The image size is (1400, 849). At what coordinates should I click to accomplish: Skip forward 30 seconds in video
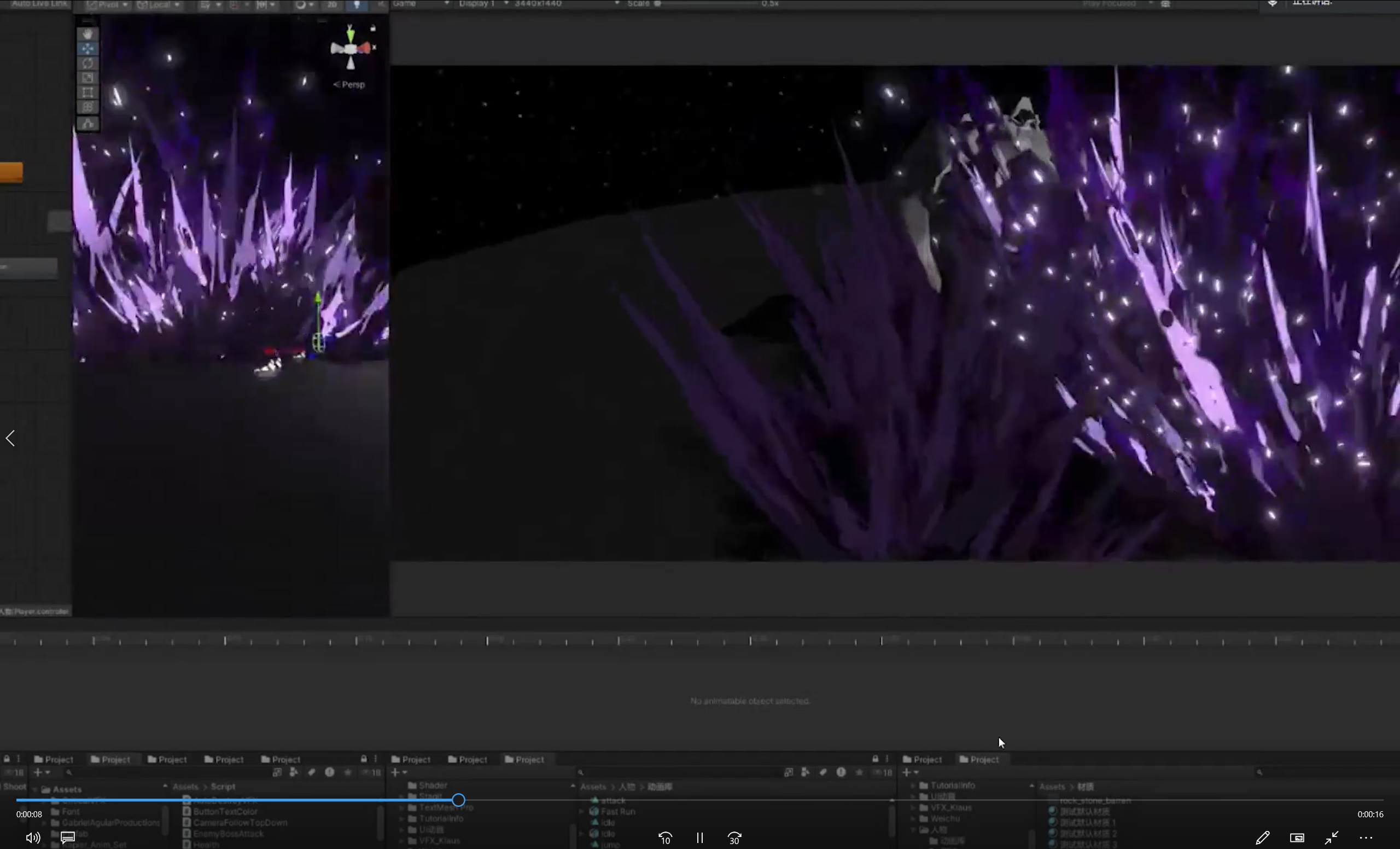[x=734, y=838]
